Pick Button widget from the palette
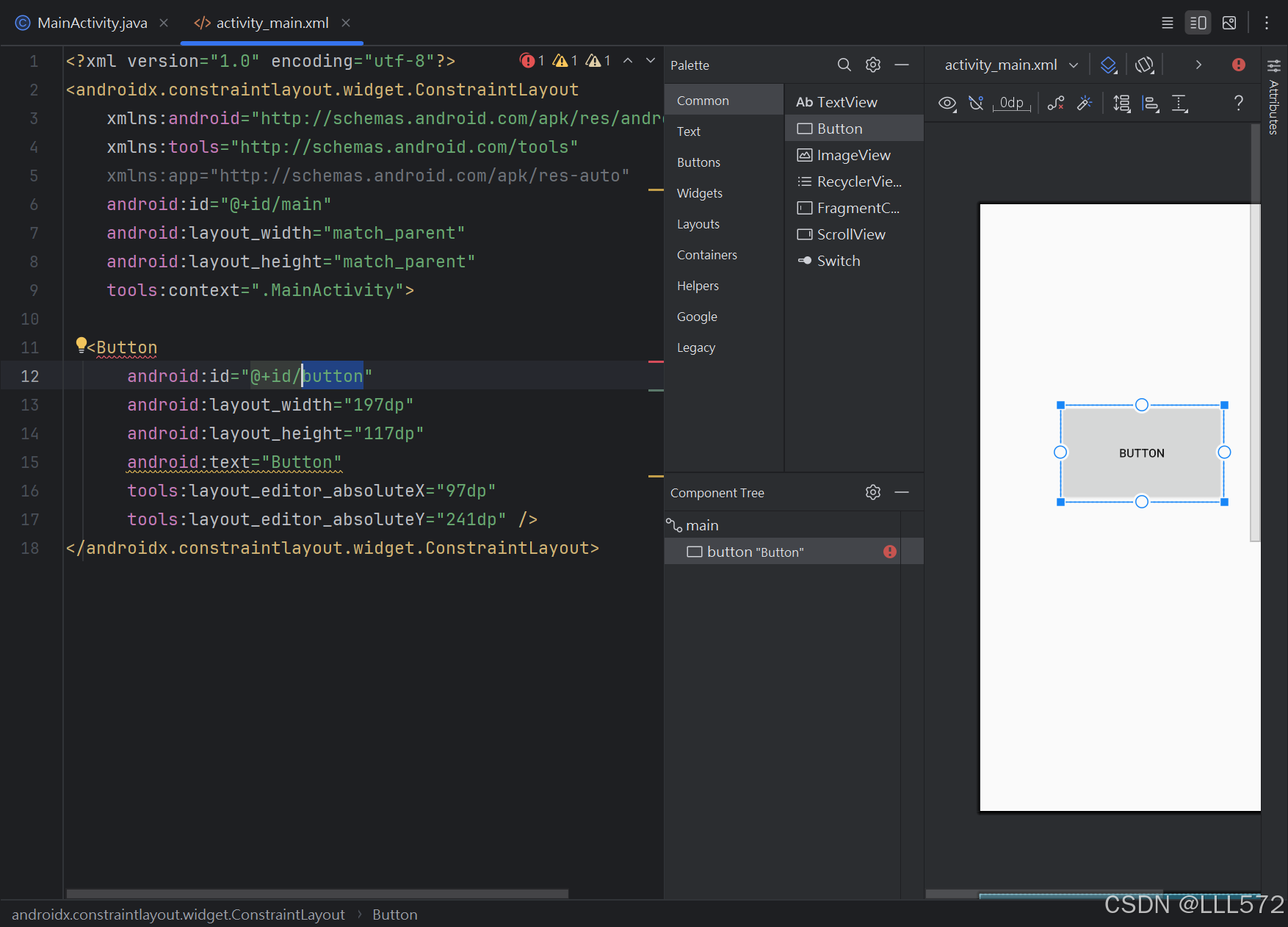The width and height of the screenshot is (1288, 927). tap(854, 129)
